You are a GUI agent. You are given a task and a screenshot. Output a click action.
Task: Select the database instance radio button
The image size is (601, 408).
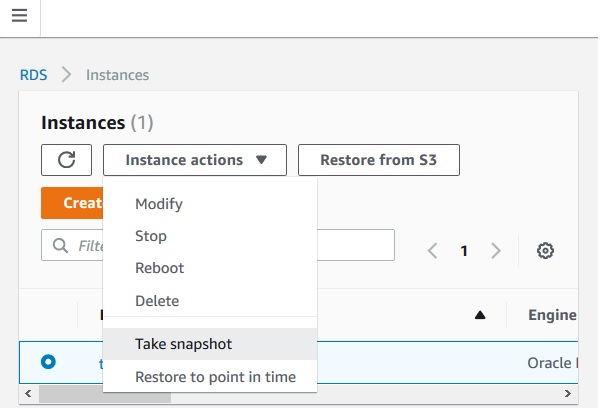[x=48, y=362]
